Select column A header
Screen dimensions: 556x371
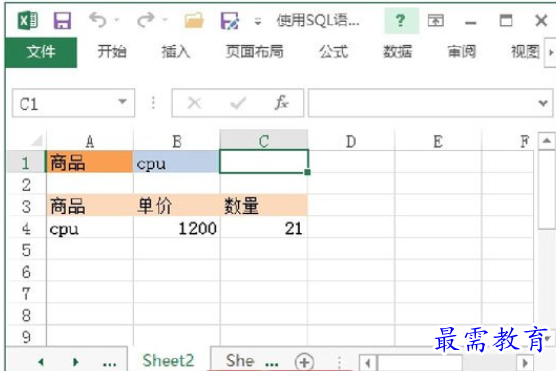click(90, 141)
